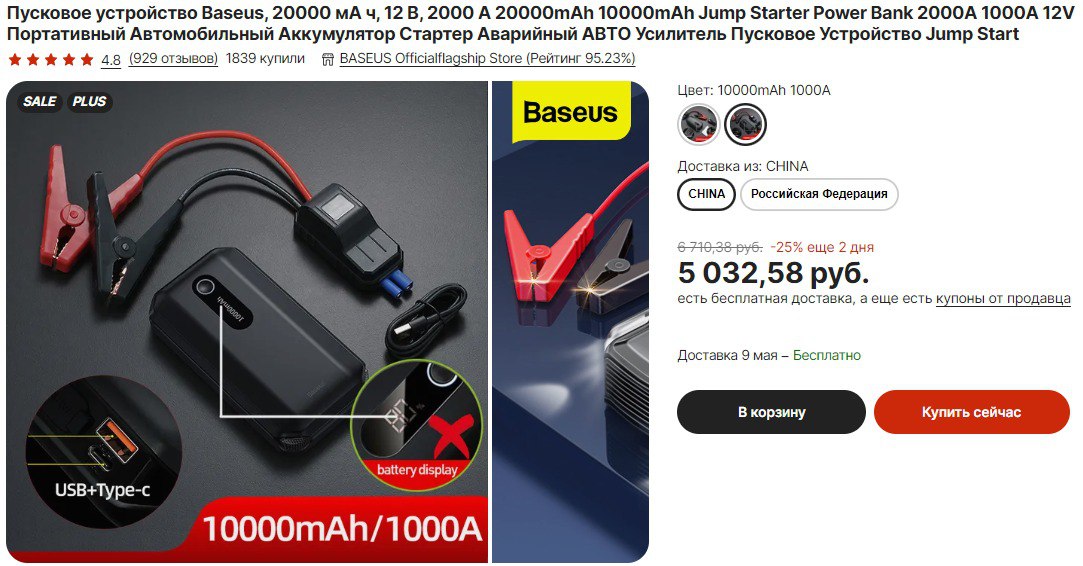Open the second Baseus product image

click(571, 322)
